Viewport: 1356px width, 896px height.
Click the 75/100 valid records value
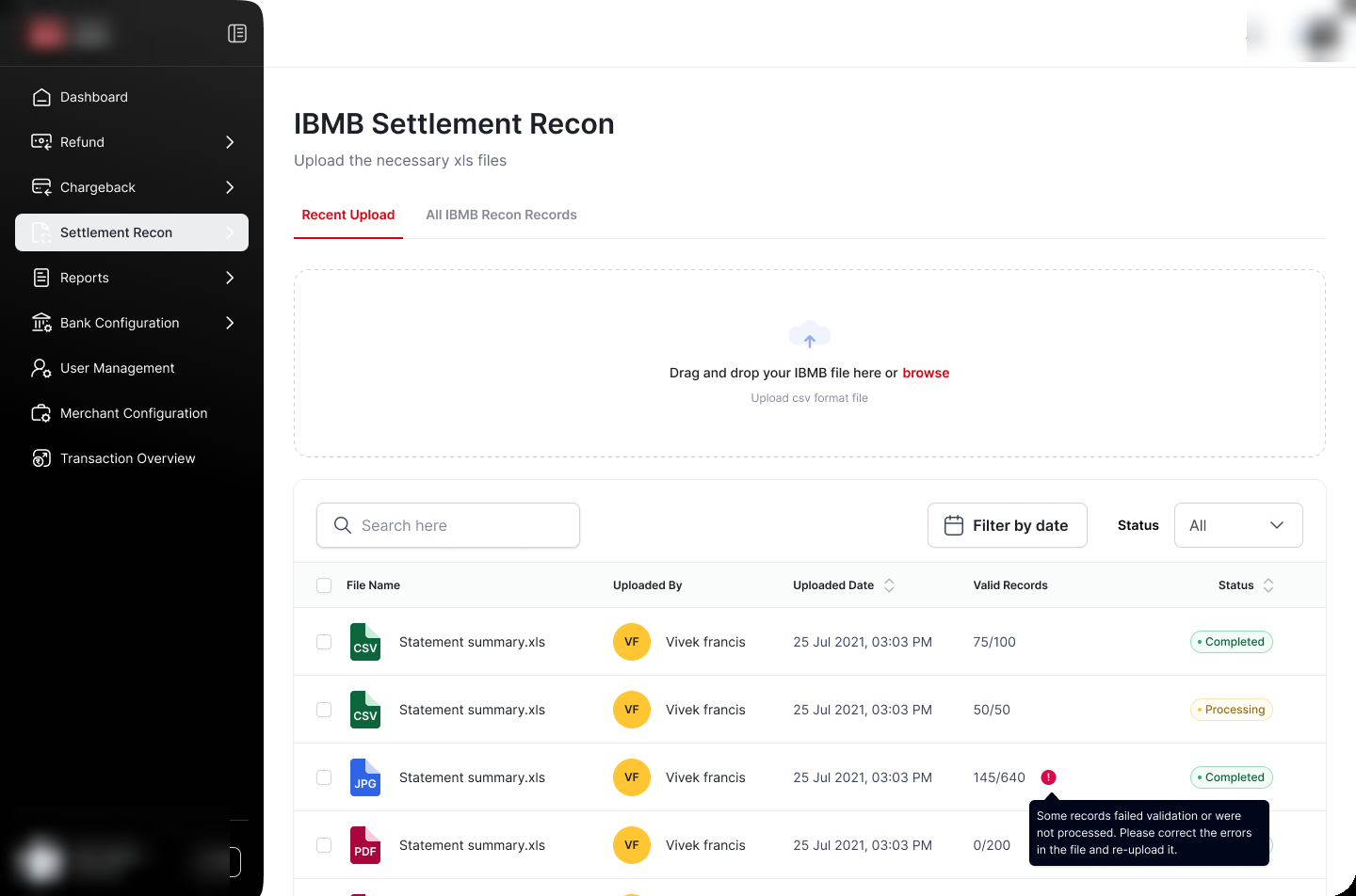click(x=994, y=642)
